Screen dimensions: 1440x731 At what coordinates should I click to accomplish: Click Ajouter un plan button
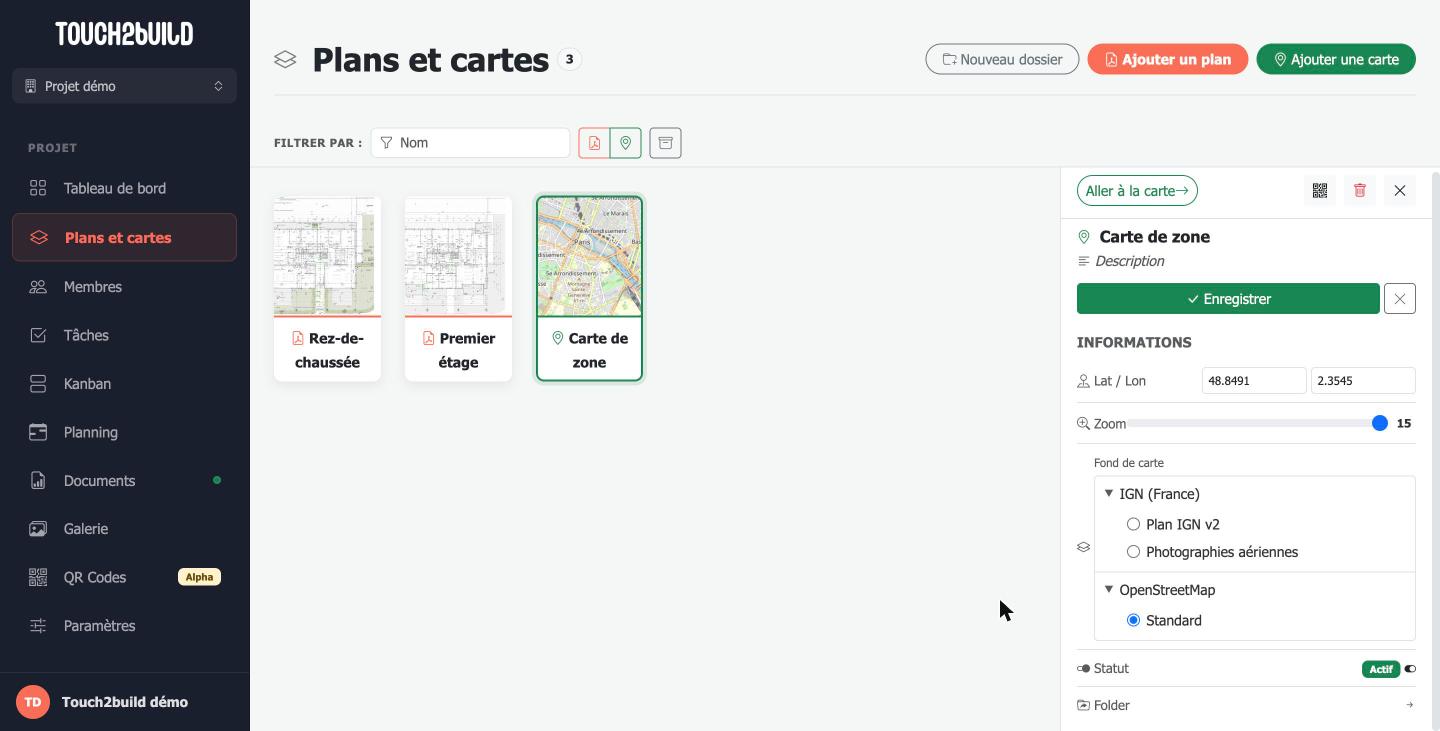1167,59
